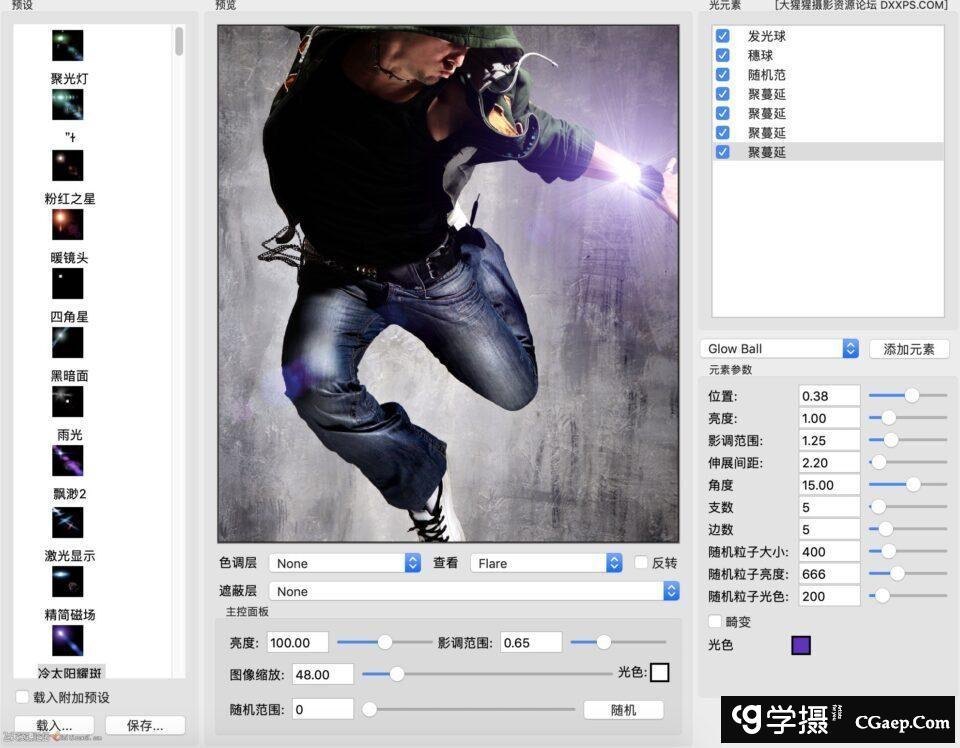The width and height of the screenshot is (960, 748).
Task: Pick the 激光显示 preset icon
Action: 68,581
